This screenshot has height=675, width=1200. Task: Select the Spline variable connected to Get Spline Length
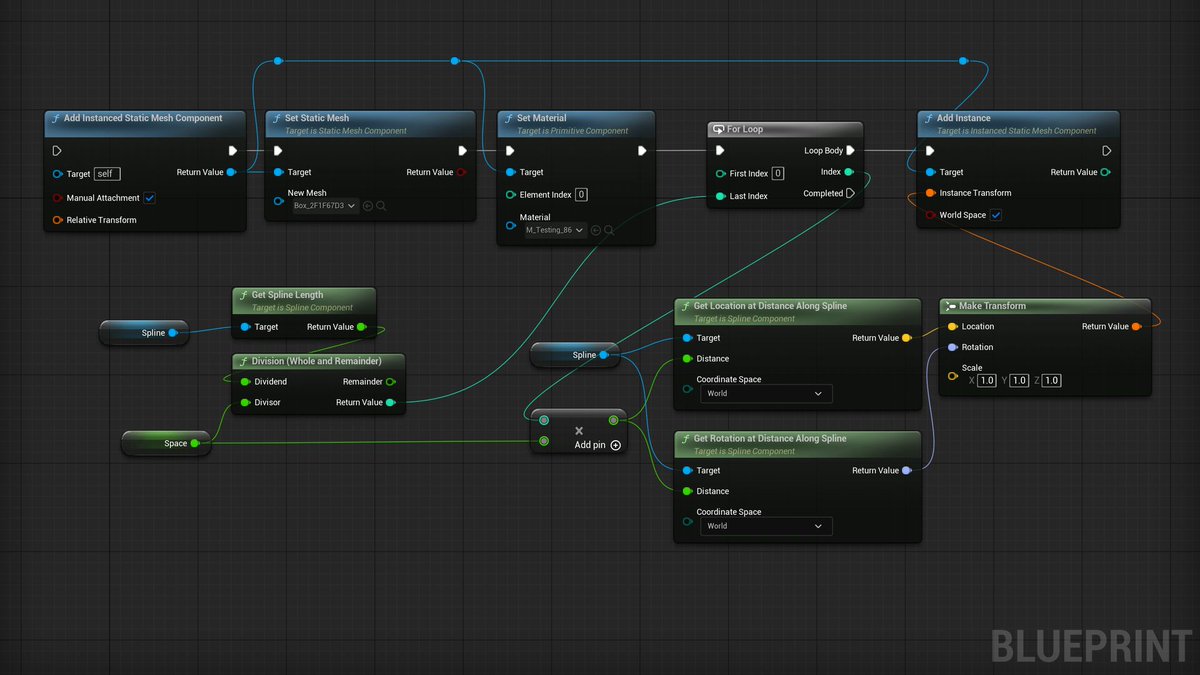(x=144, y=333)
